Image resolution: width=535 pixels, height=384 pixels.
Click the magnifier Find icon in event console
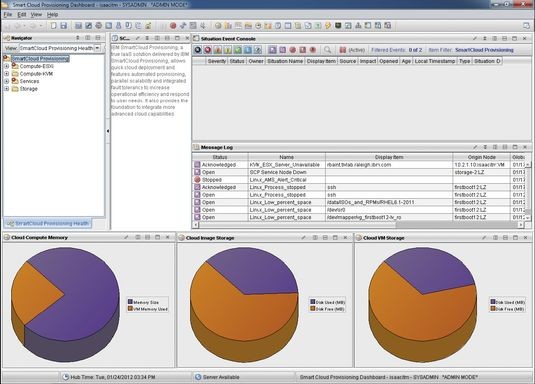coord(328,50)
